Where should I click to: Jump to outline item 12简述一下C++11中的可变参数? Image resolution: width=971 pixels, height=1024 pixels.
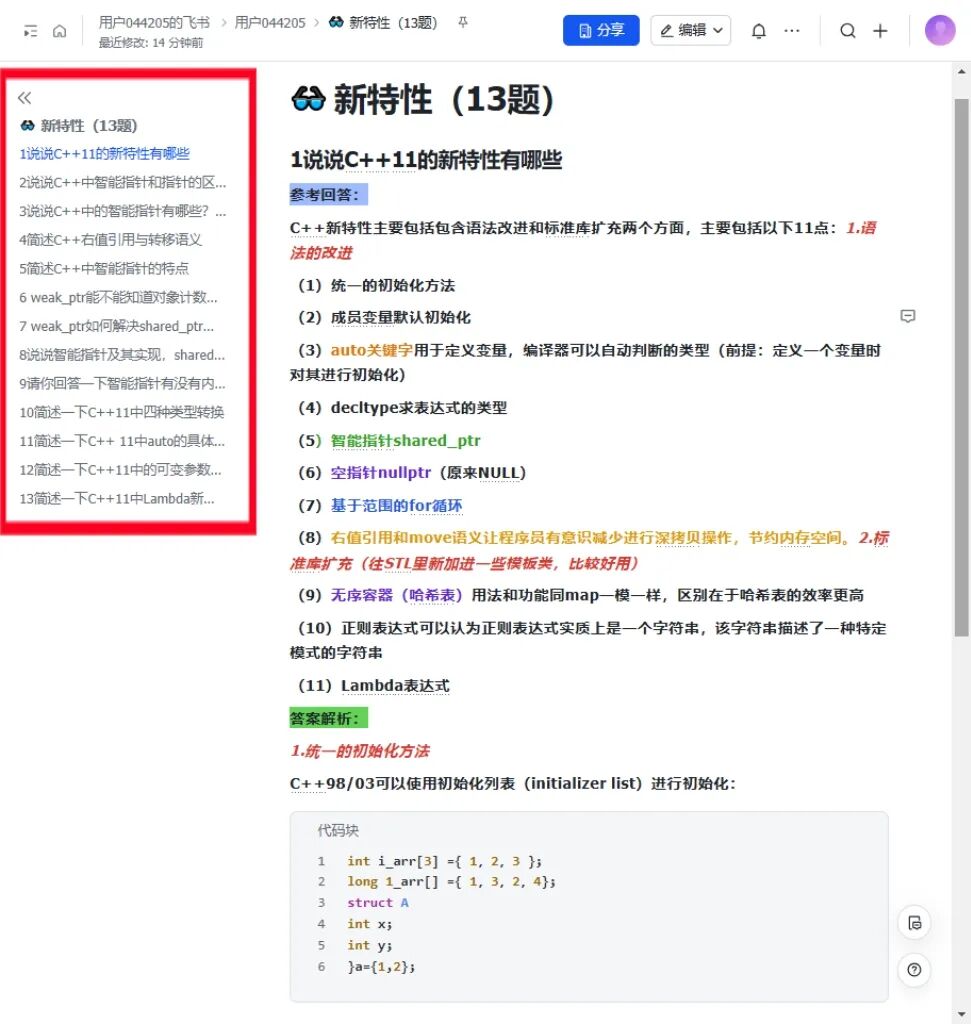point(120,470)
